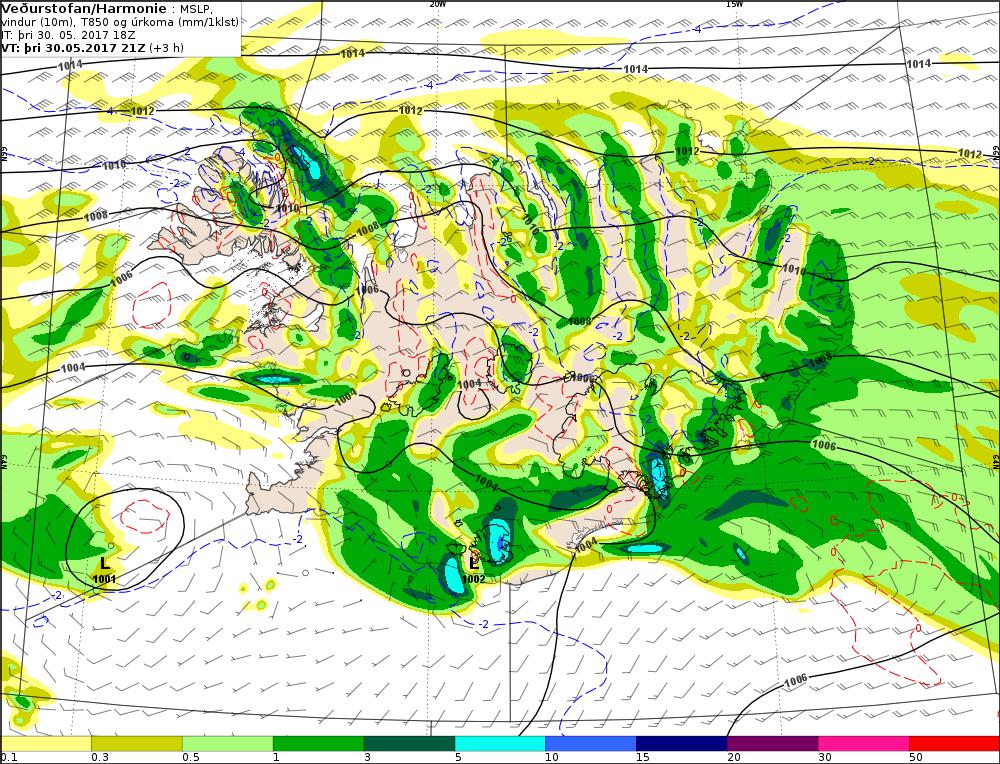Click the legend value "20"

click(x=734, y=758)
